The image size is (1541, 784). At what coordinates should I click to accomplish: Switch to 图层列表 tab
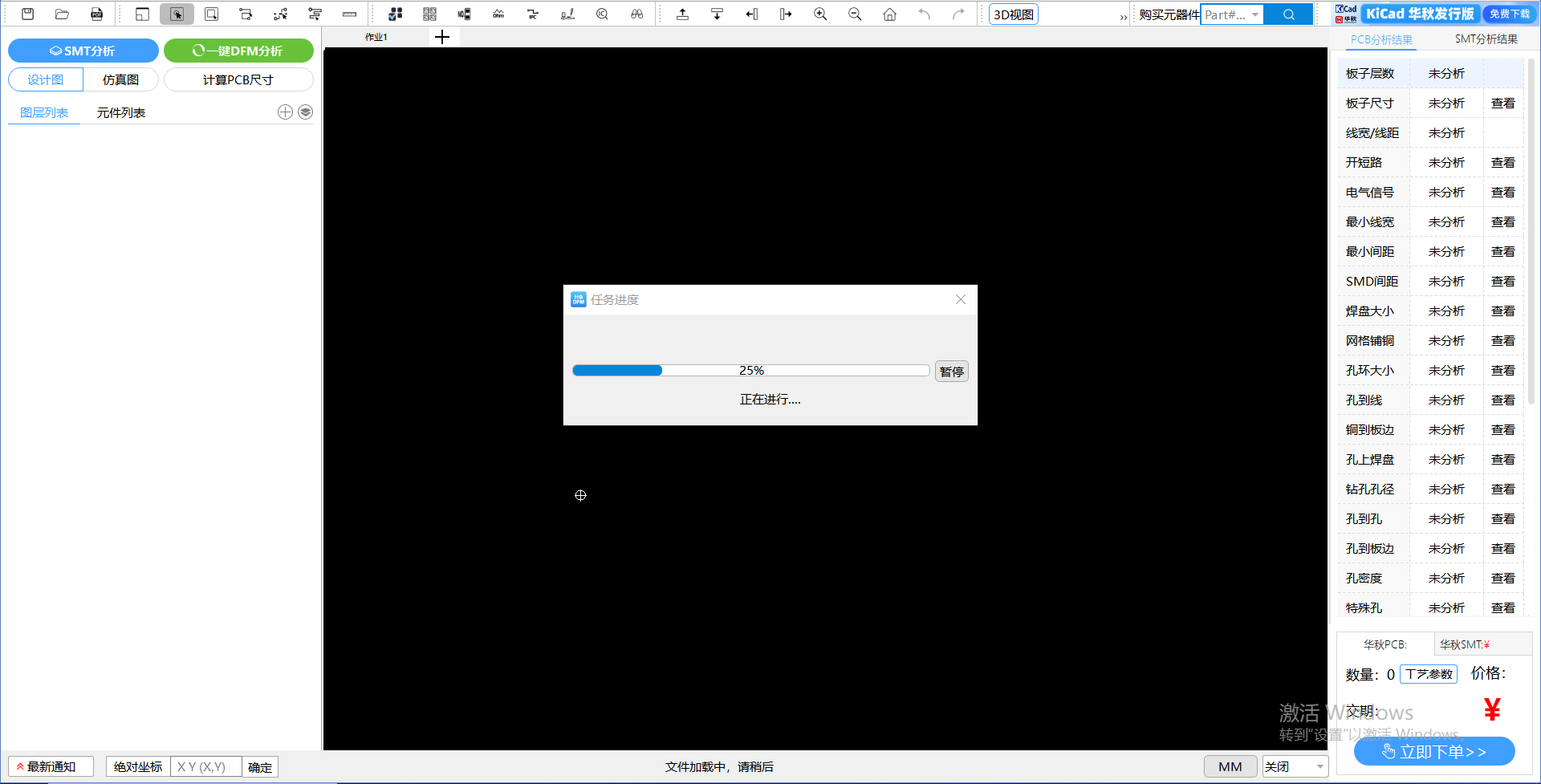click(44, 112)
